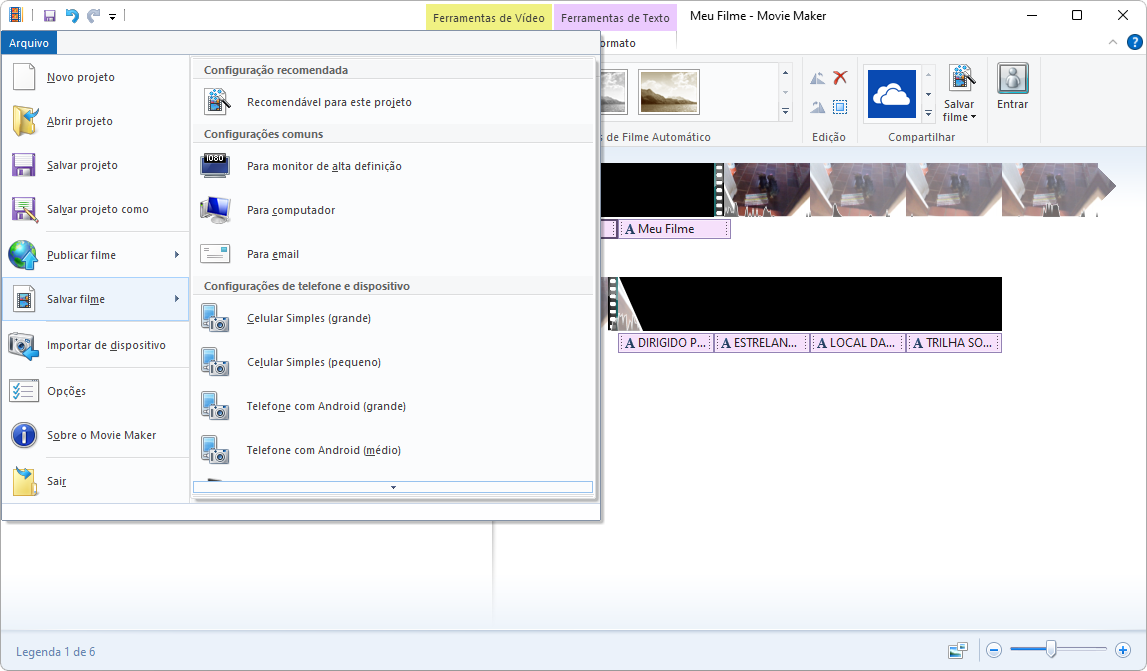Click the 1080 high-definition monitor icon

click(215, 166)
